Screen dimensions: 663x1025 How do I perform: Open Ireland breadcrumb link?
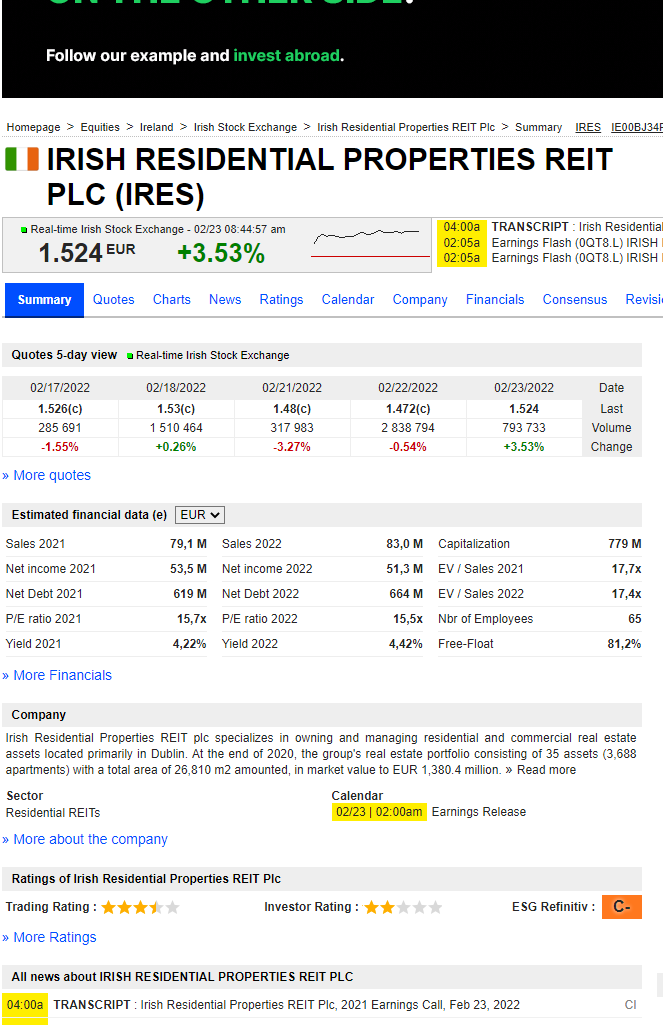pyautogui.click(x=157, y=127)
